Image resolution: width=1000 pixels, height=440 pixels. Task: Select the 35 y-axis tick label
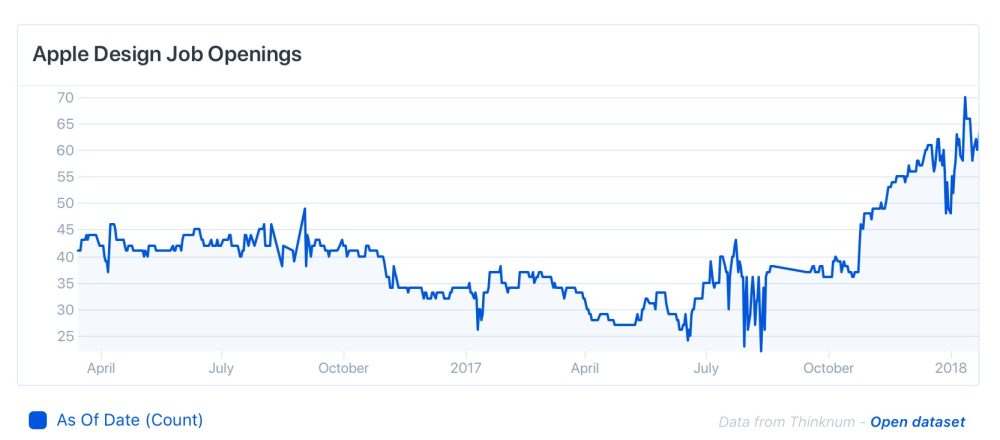point(67,283)
